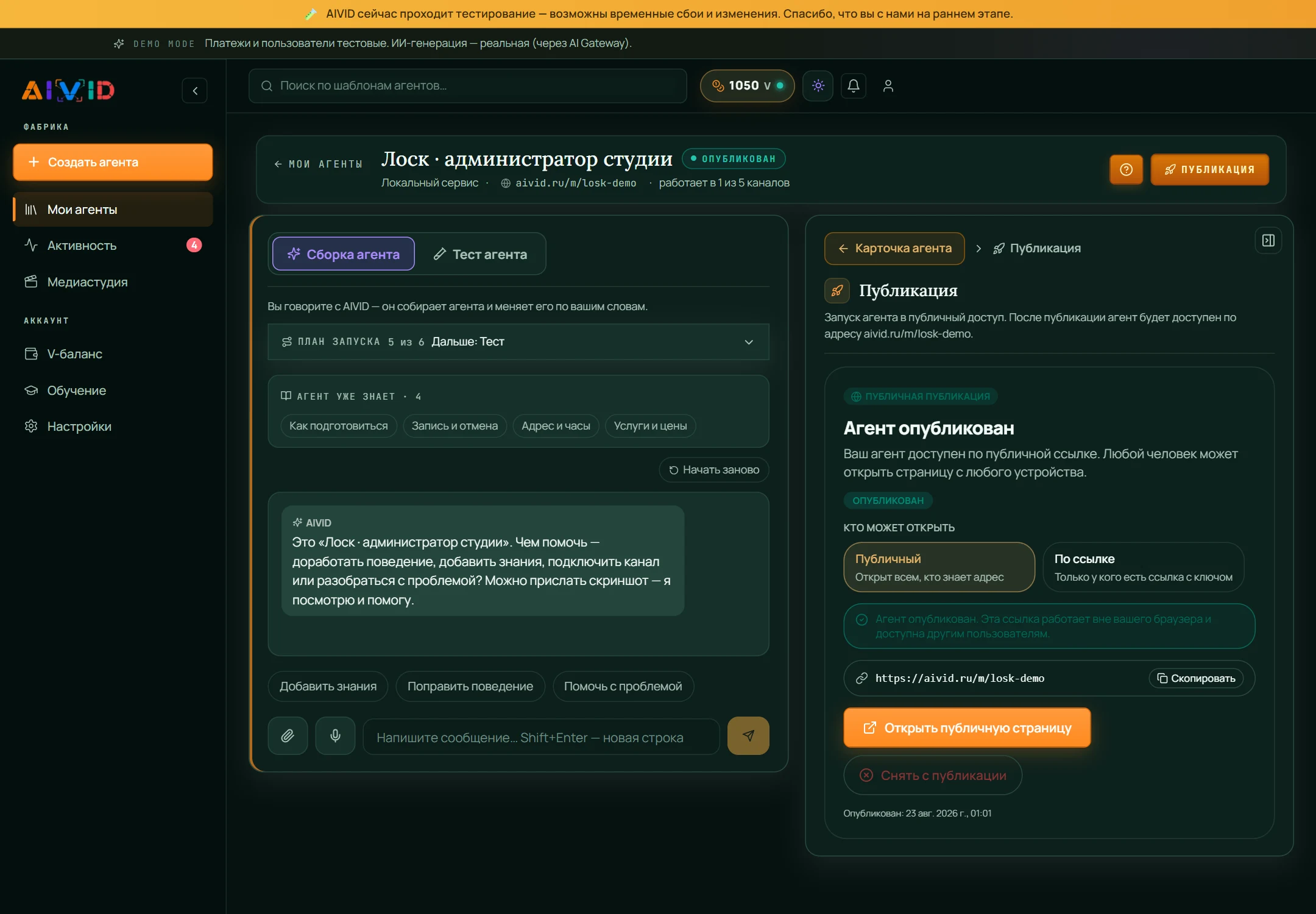1316x914 pixels.
Task: Click Открыть публичную страницу button
Action: coord(967,728)
